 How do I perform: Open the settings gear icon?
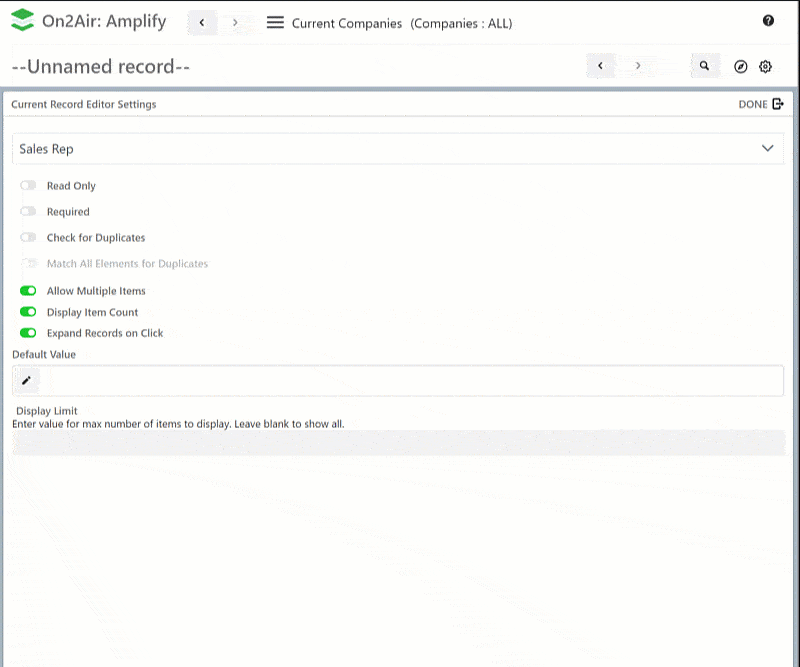(x=766, y=66)
